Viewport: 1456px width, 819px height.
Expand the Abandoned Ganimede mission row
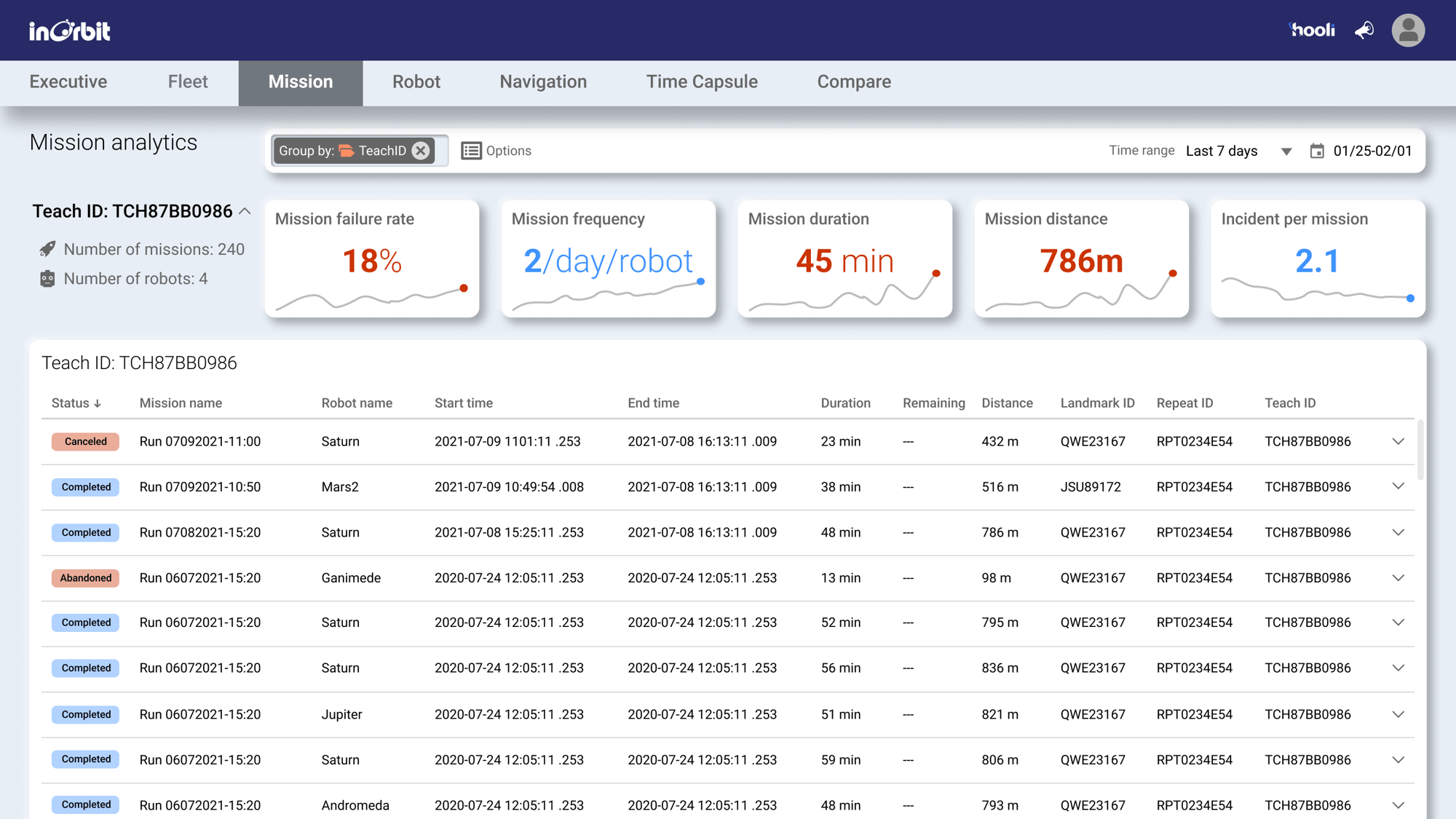click(x=1398, y=578)
